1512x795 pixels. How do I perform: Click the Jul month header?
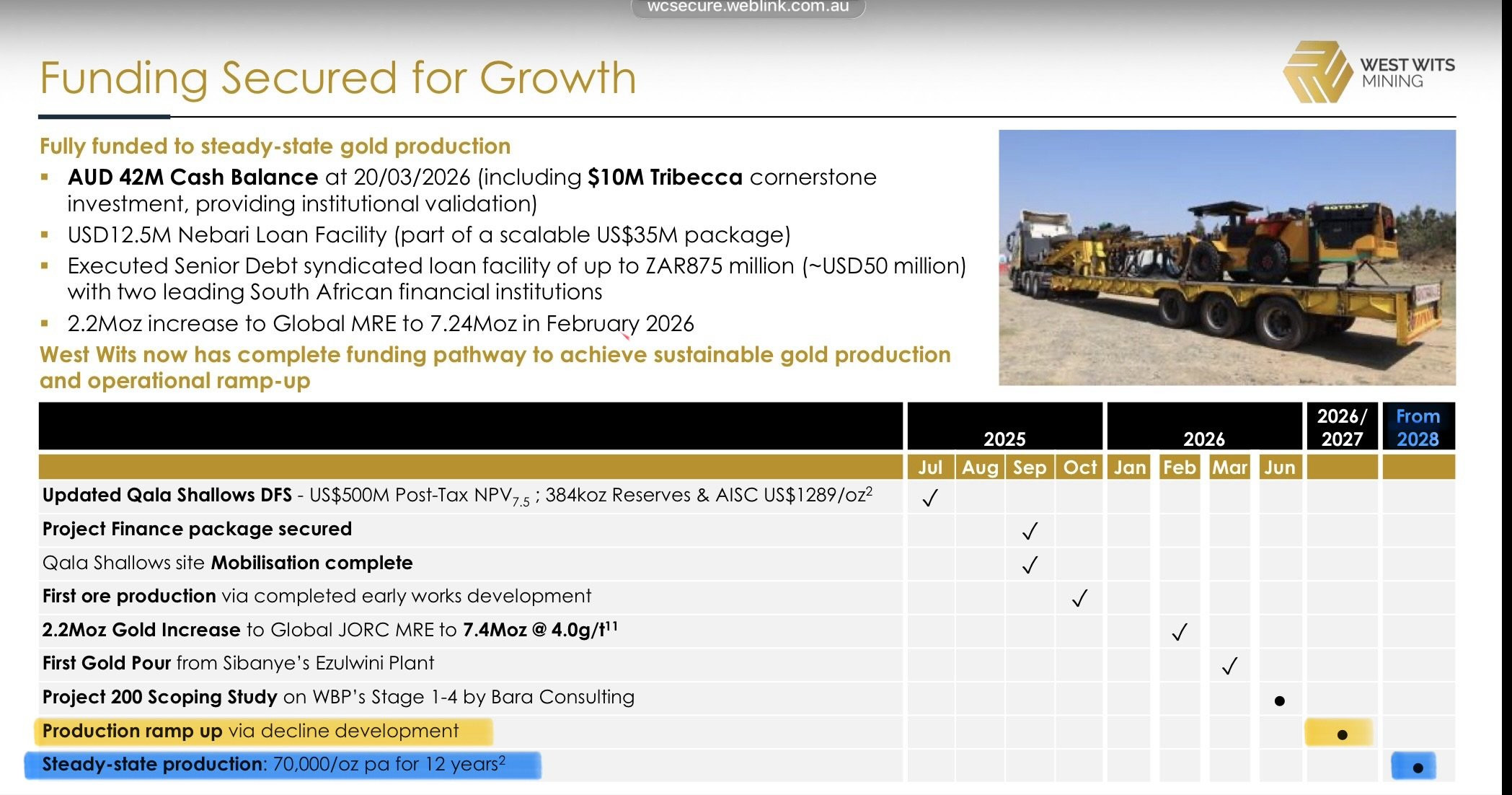click(930, 467)
